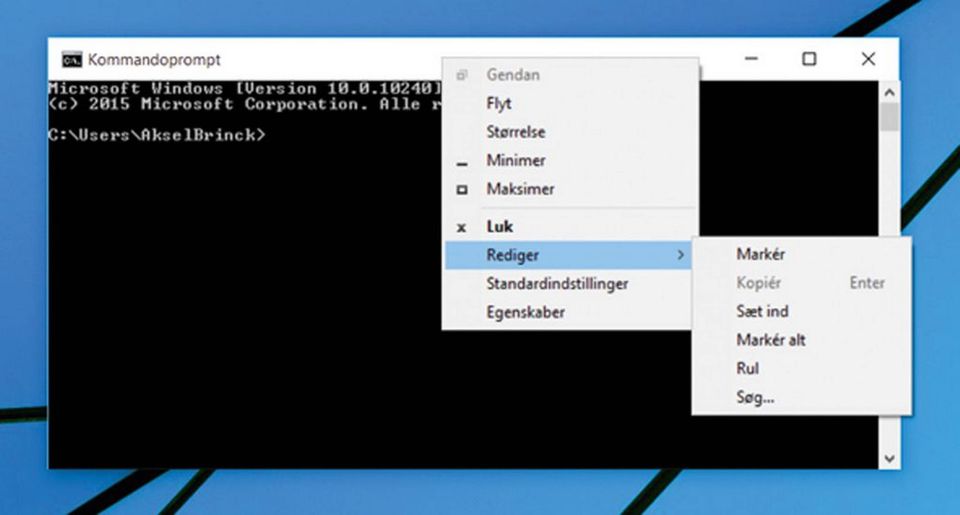Image resolution: width=960 pixels, height=515 pixels.
Task: Close the Kommandoprompt window with X button
Action: coord(868,59)
